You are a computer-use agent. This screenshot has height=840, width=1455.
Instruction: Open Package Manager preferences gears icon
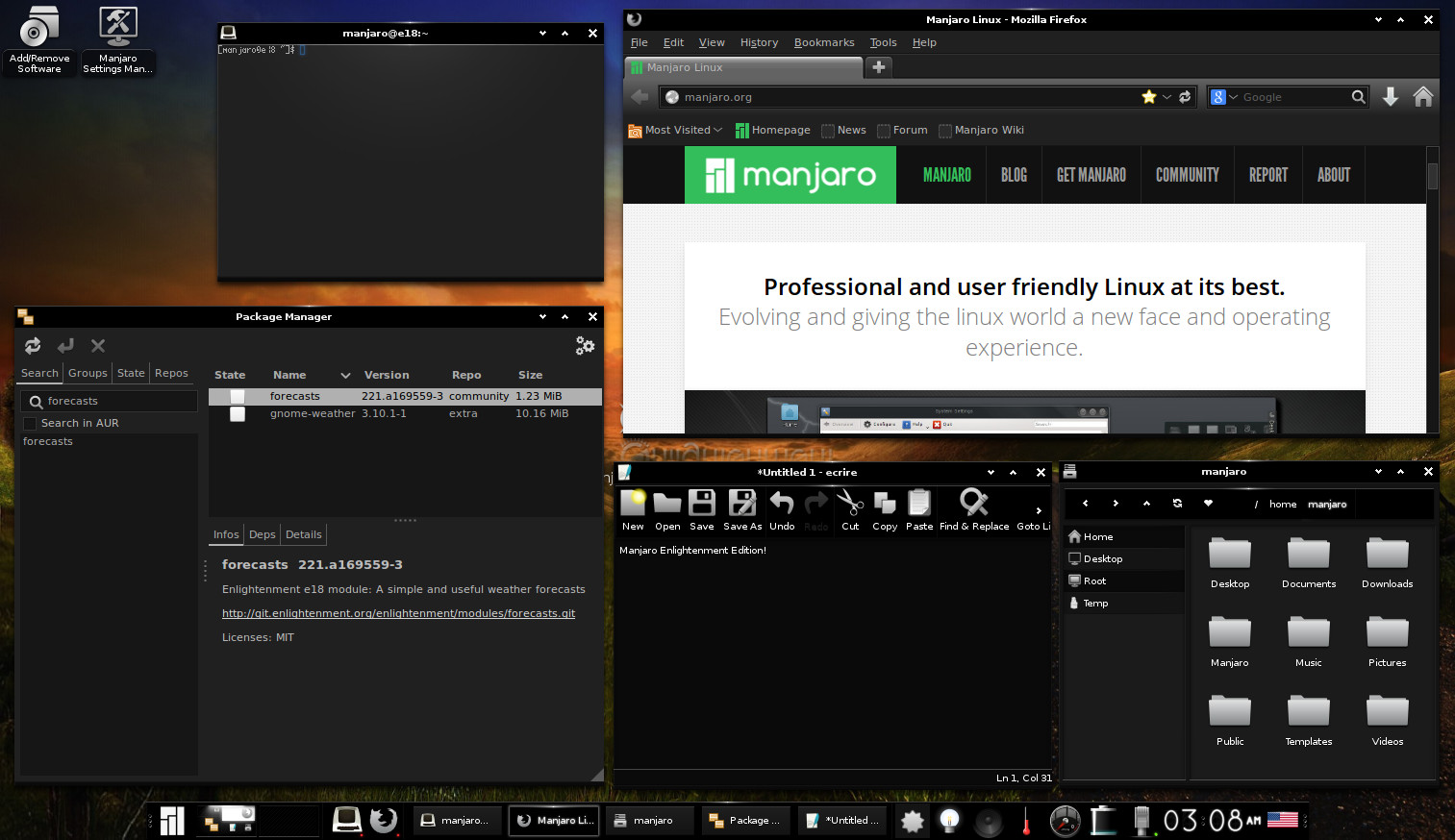[585, 345]
